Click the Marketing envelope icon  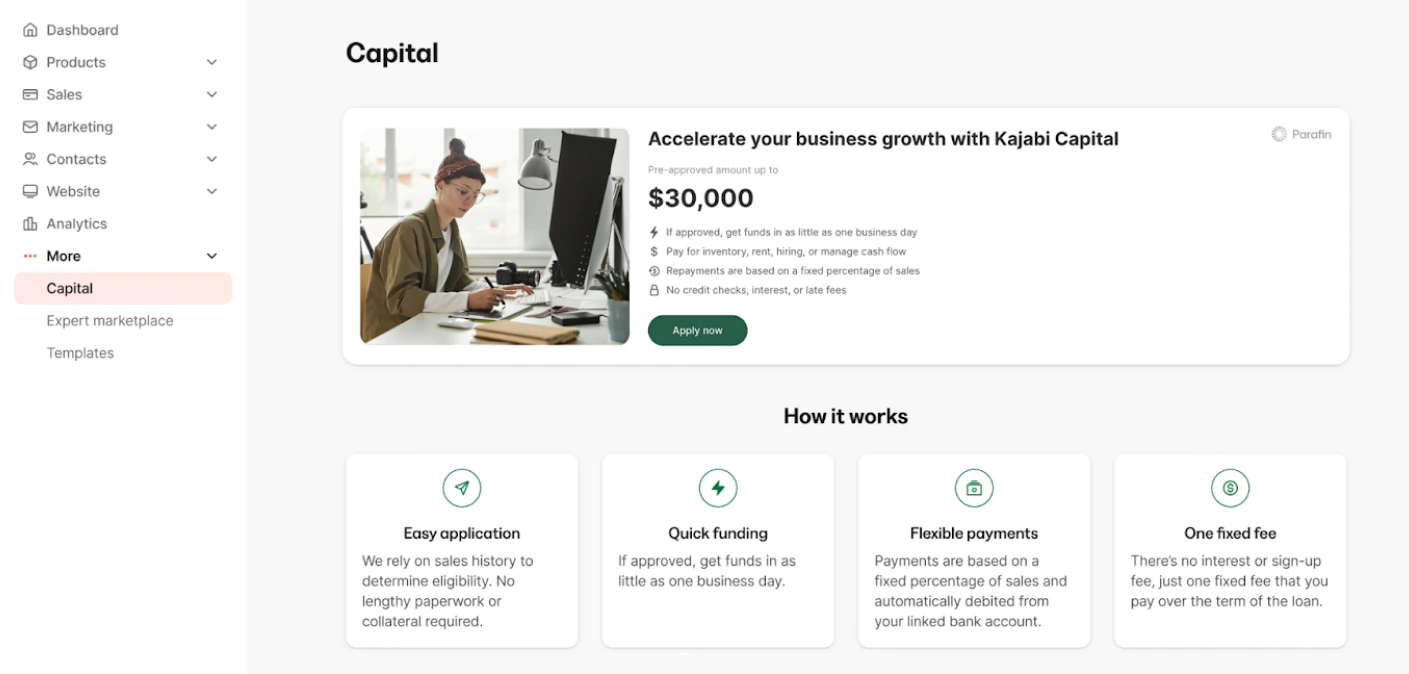coord(28,126)
